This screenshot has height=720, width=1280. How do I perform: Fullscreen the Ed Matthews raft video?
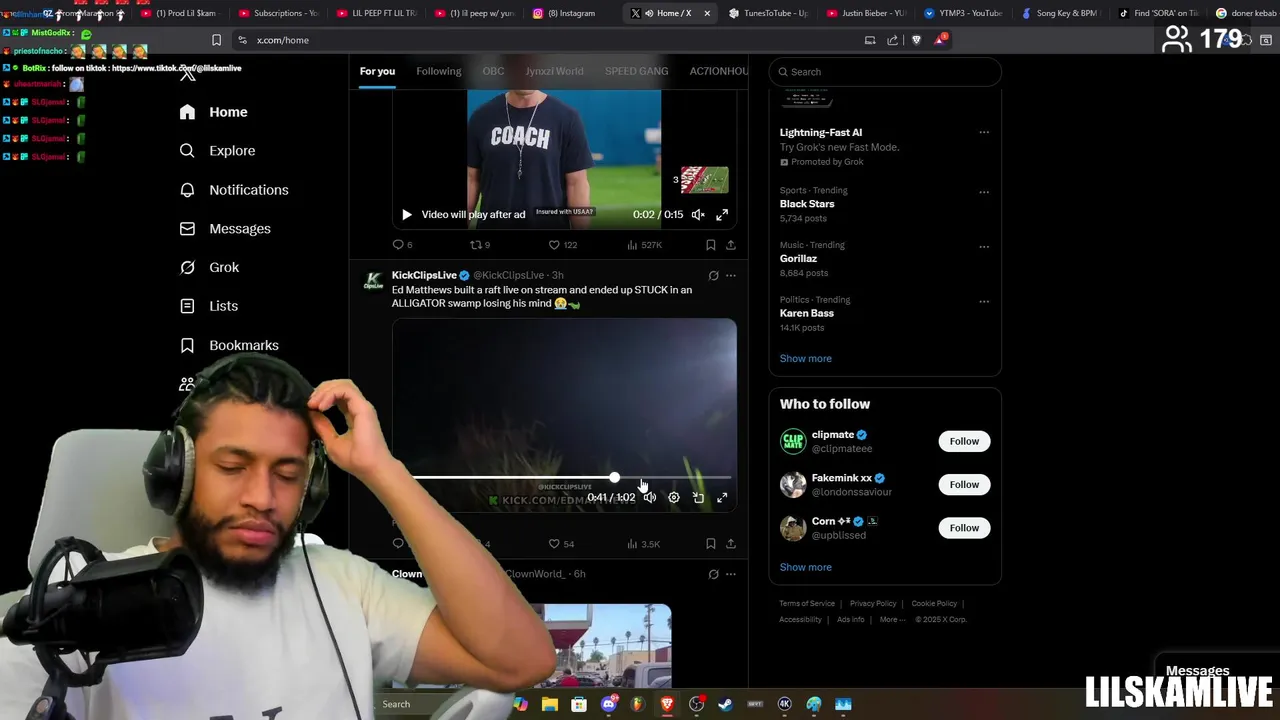[x=722, y=498]
